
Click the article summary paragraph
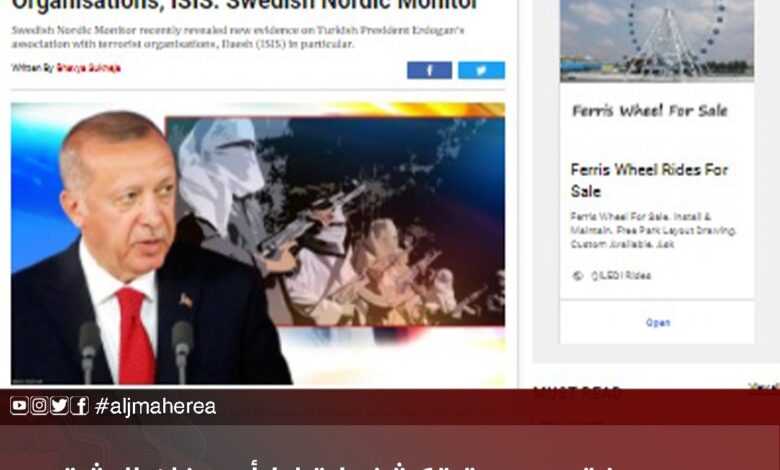tap(238, 37)
